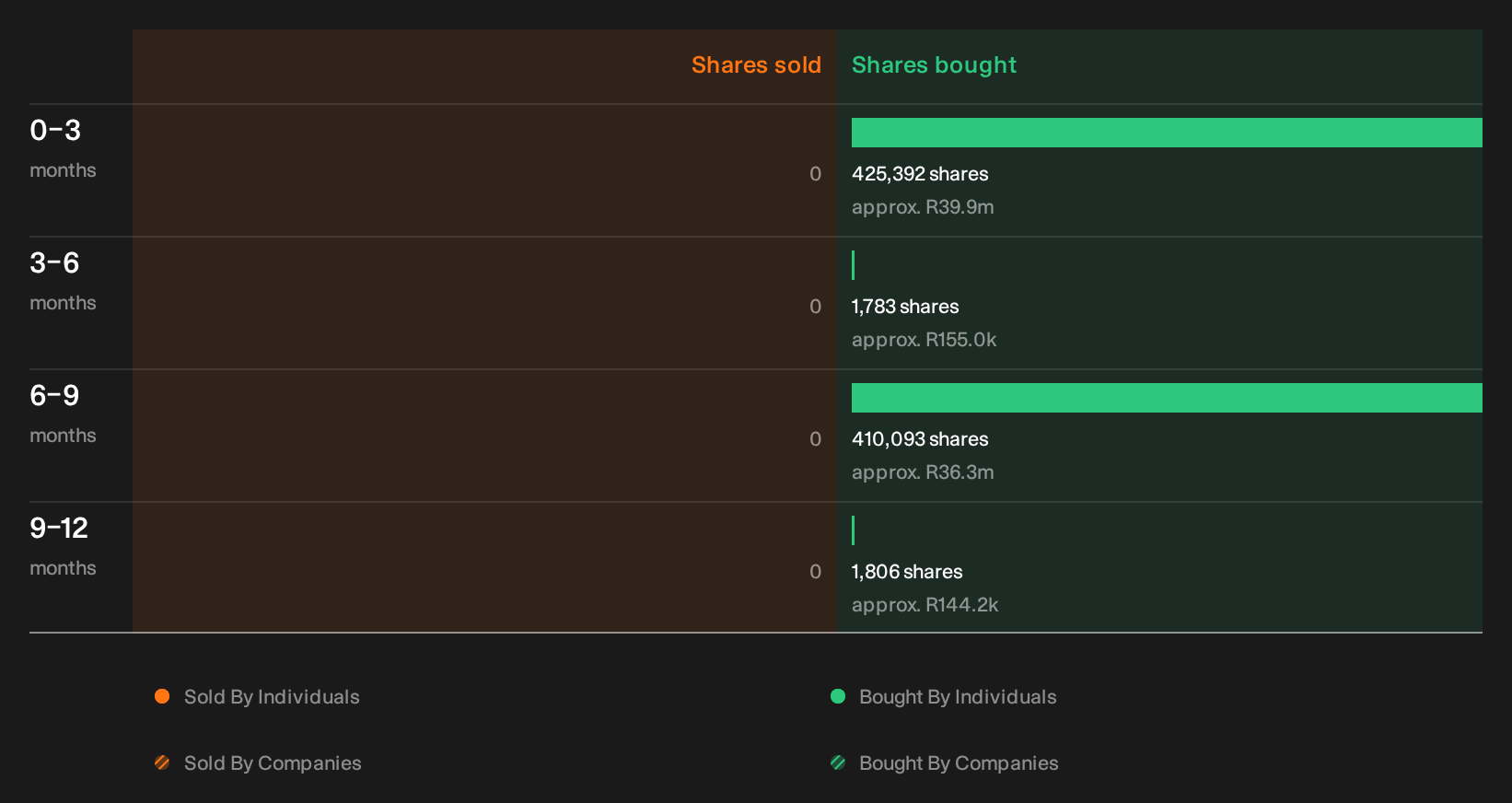Click the thin green bar for 9-12 months
The height and width of the screenshot is (803, 1512).
pos(854,530)
